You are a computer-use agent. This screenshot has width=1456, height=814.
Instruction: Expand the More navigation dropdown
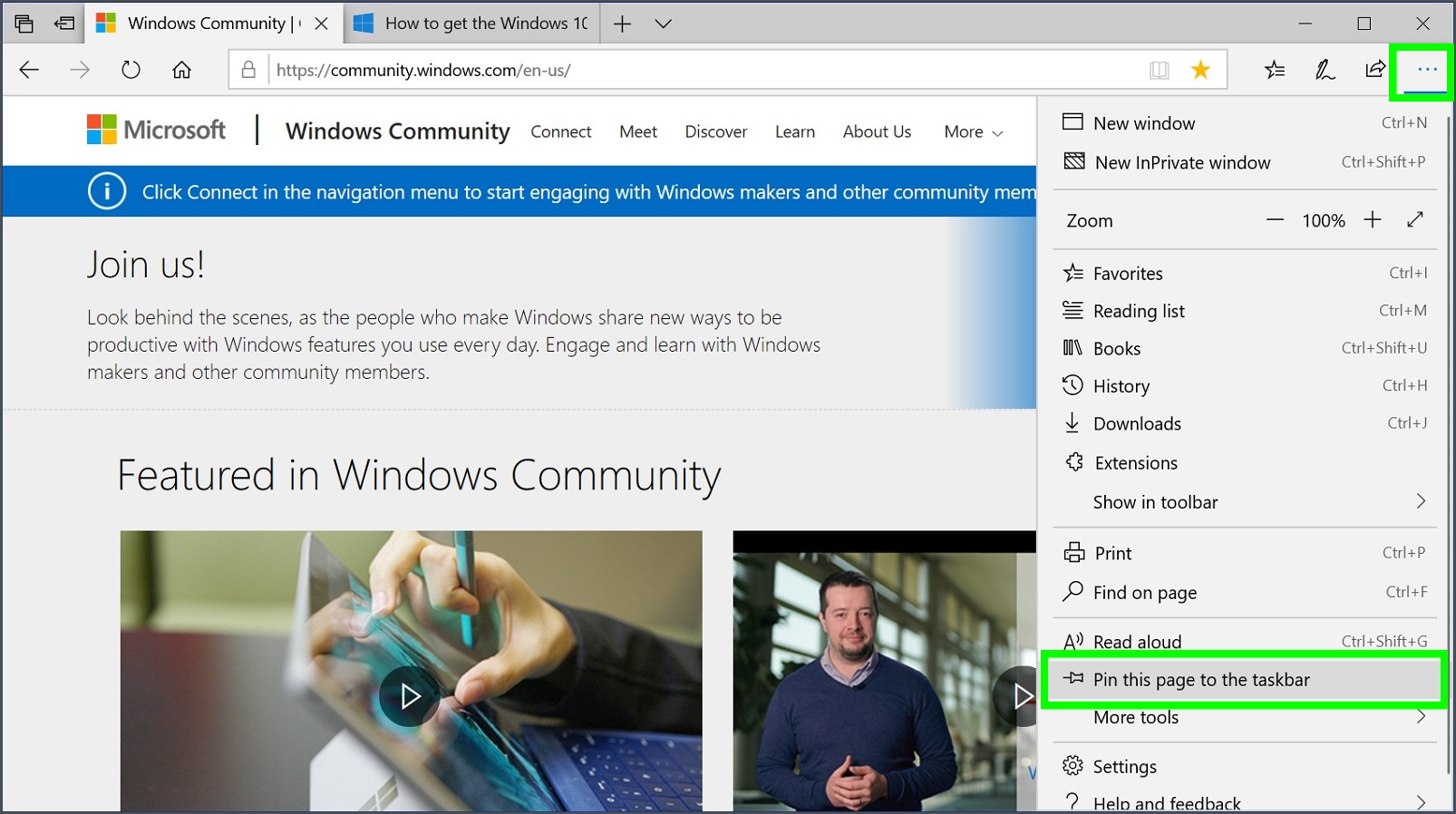[974, 131]
